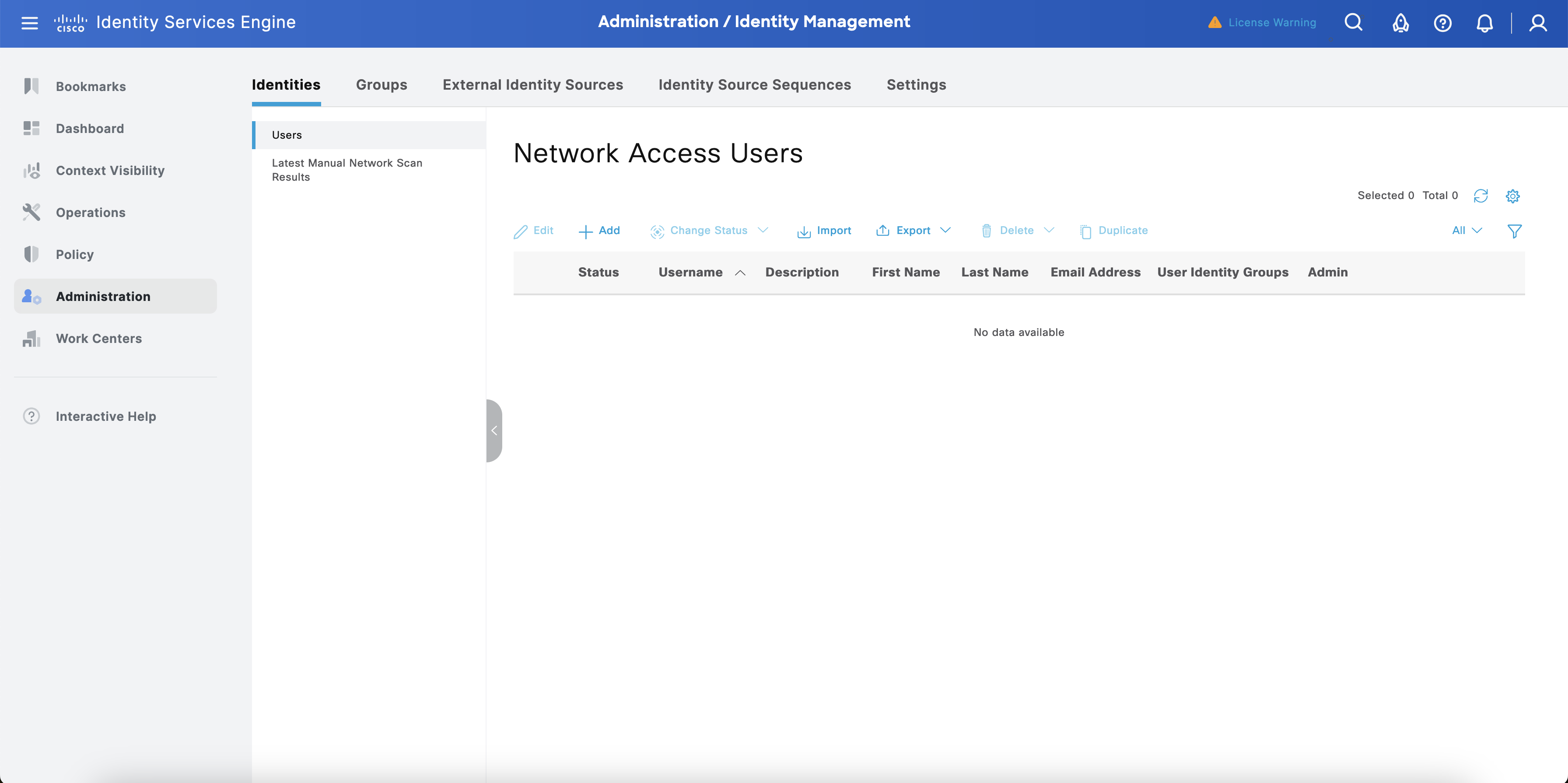The width and height of the screenshot is (1568, 783).
Task: Click the License Warning link
Action: click(x=1272, y=22)
